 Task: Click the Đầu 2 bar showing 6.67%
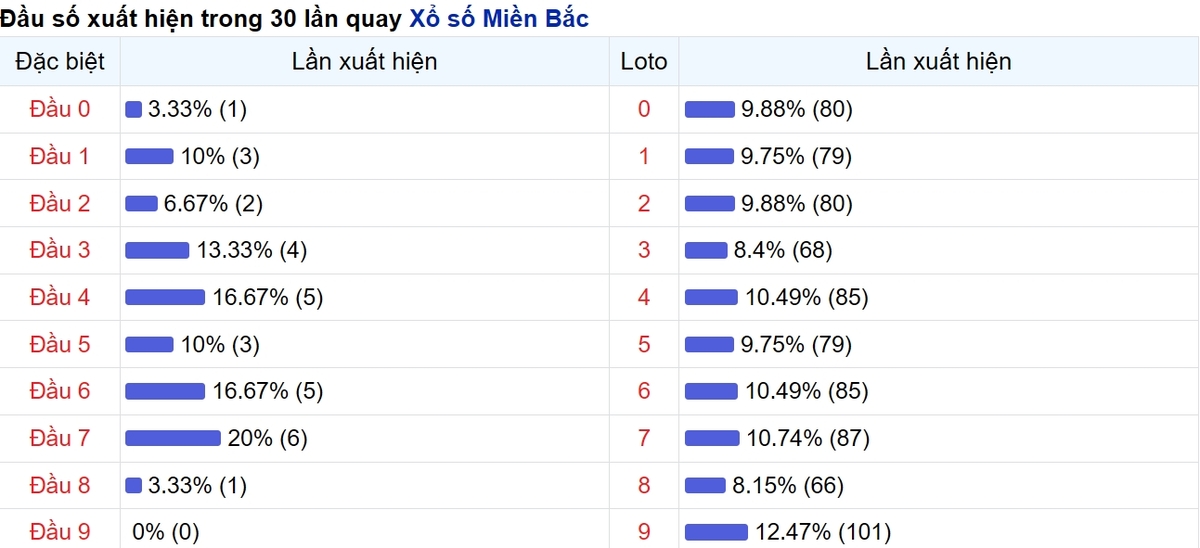(x=141, y=203)
